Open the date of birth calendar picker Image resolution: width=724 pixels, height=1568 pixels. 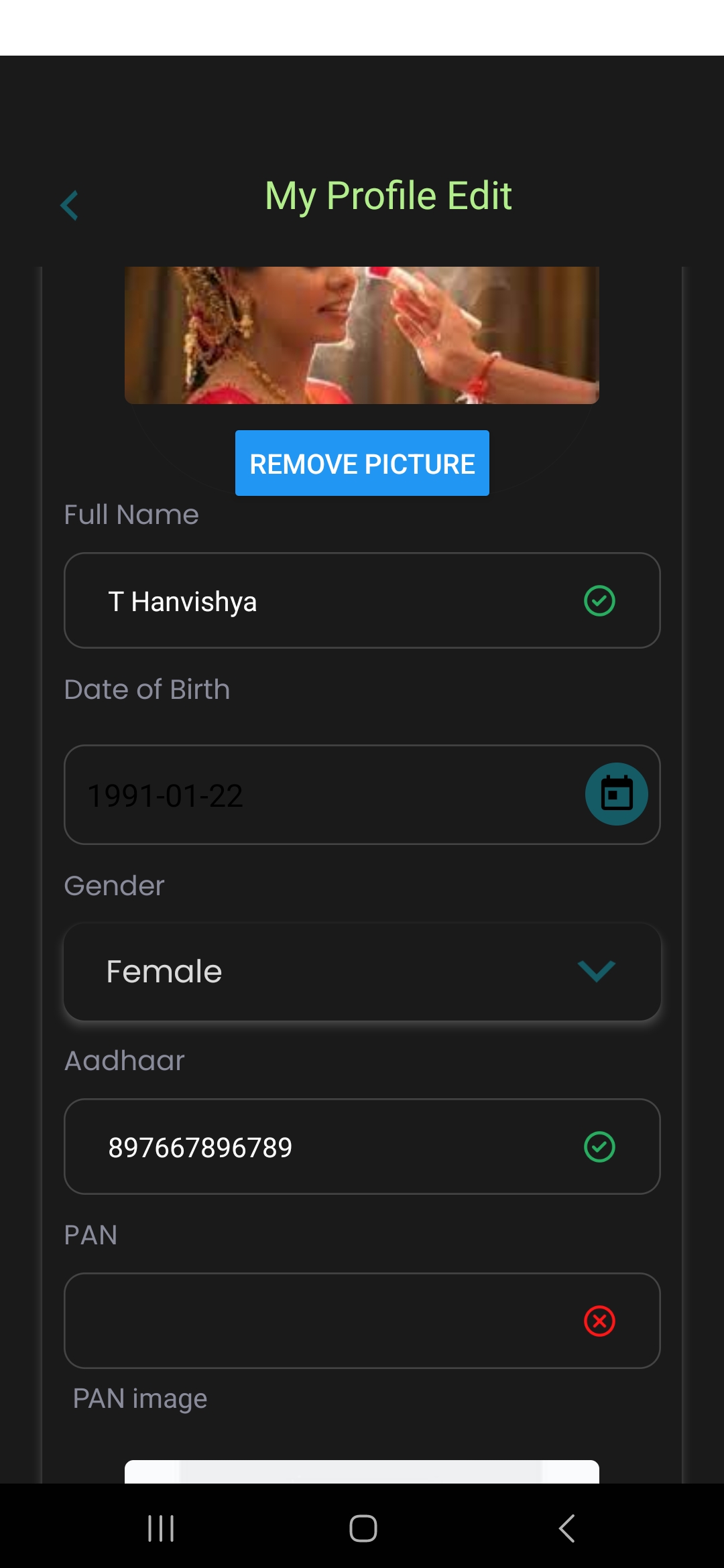[x=616, y=794]
